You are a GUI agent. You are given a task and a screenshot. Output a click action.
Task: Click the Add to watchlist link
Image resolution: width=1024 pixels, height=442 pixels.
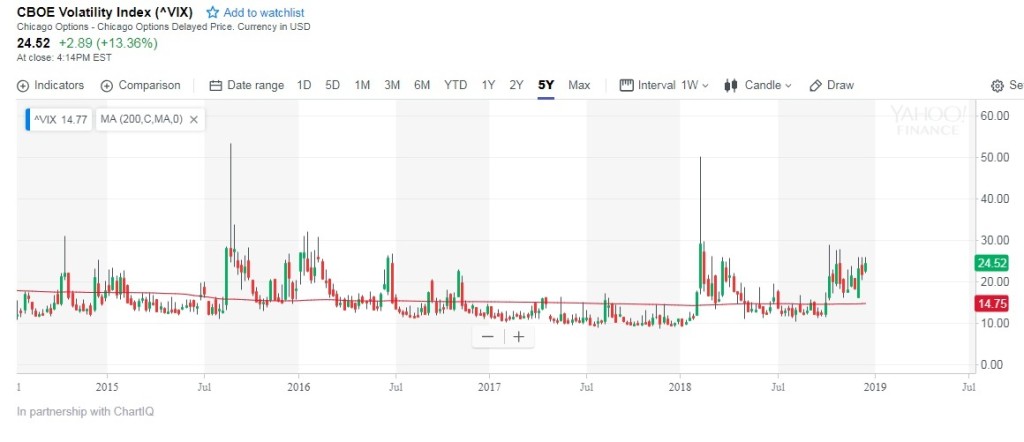tap(263, 12)
